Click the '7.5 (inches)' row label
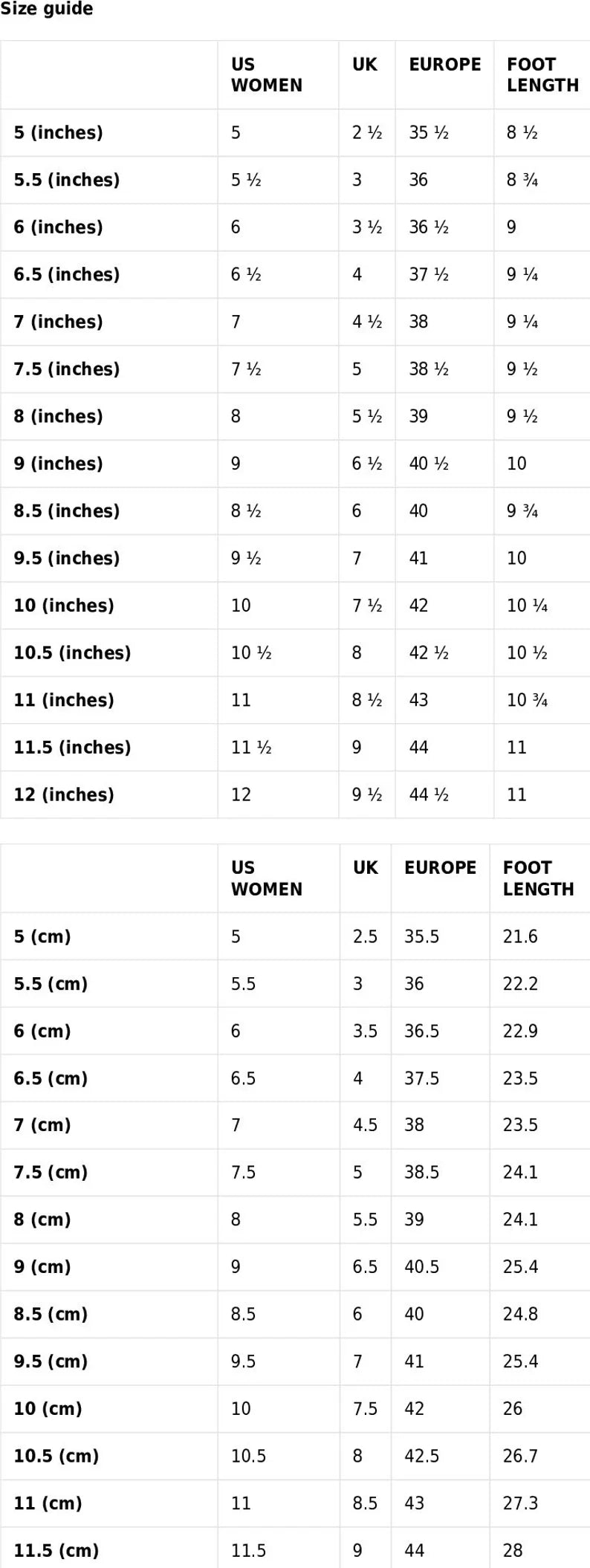This screenshot has width=590, height=1568. click(66, 369)
